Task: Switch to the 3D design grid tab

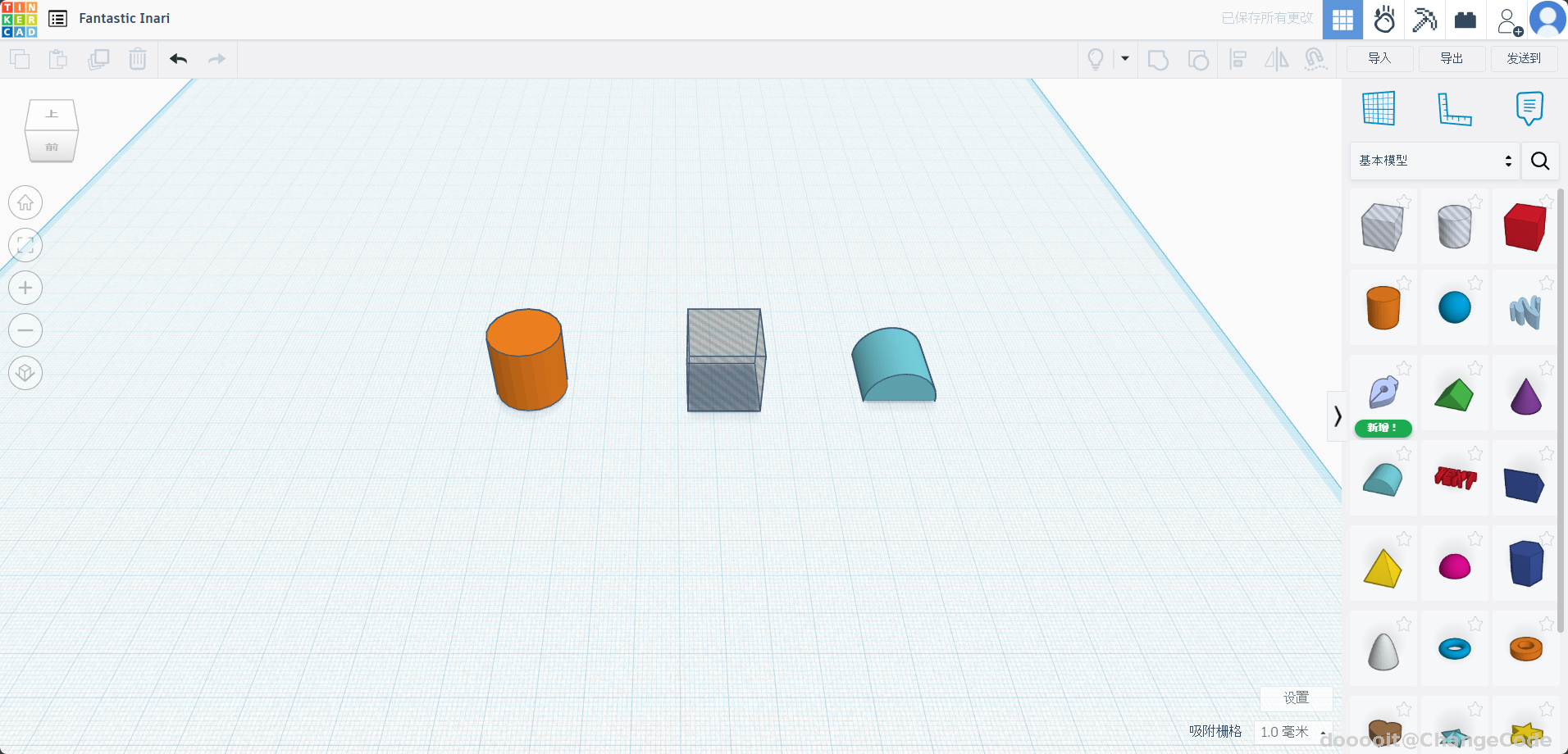Action: [1342, 20]
